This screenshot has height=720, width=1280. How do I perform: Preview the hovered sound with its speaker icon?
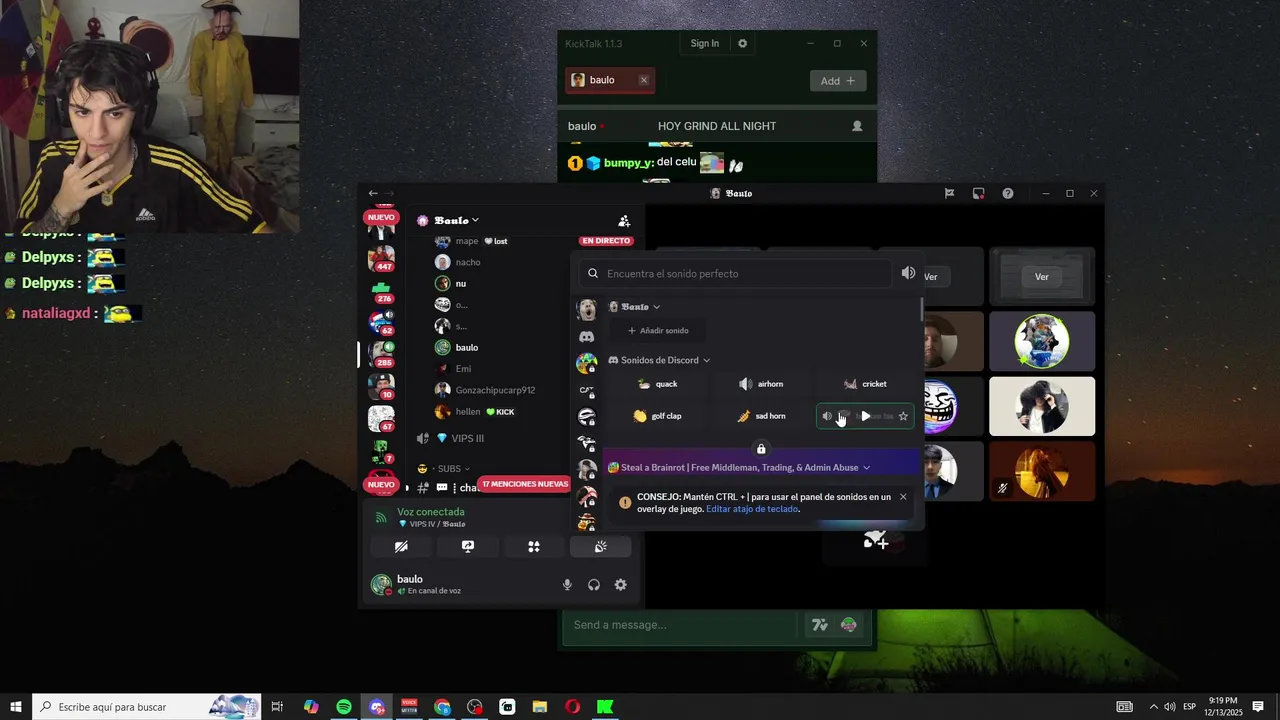coord(827,416)
